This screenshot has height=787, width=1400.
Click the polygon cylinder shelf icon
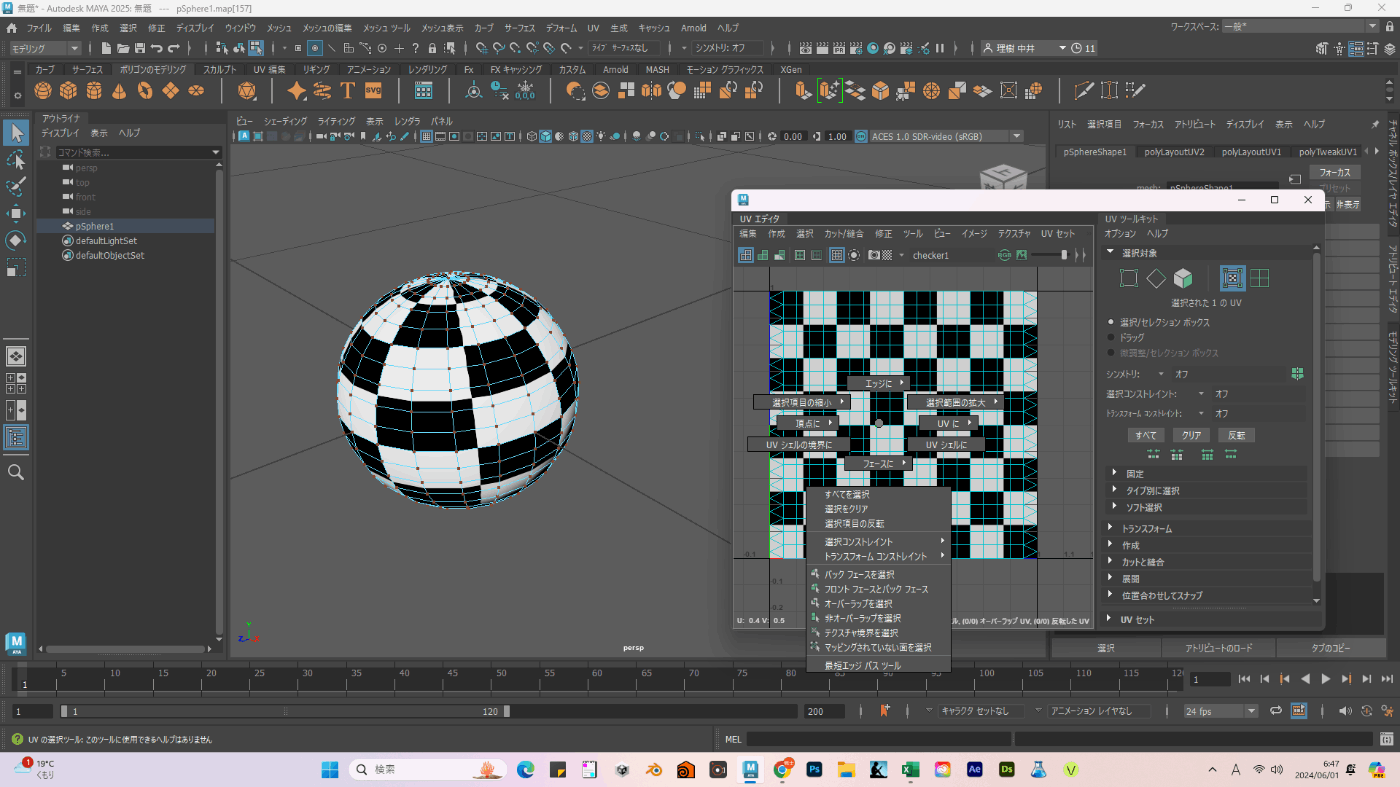click(x=94, y=91)
